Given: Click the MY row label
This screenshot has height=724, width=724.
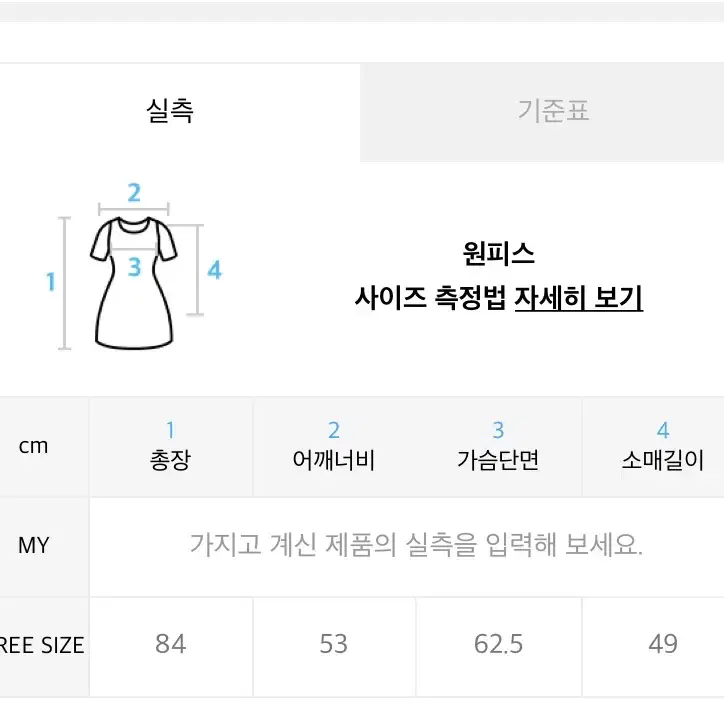Looking at the screenshot, I should 33,546.
